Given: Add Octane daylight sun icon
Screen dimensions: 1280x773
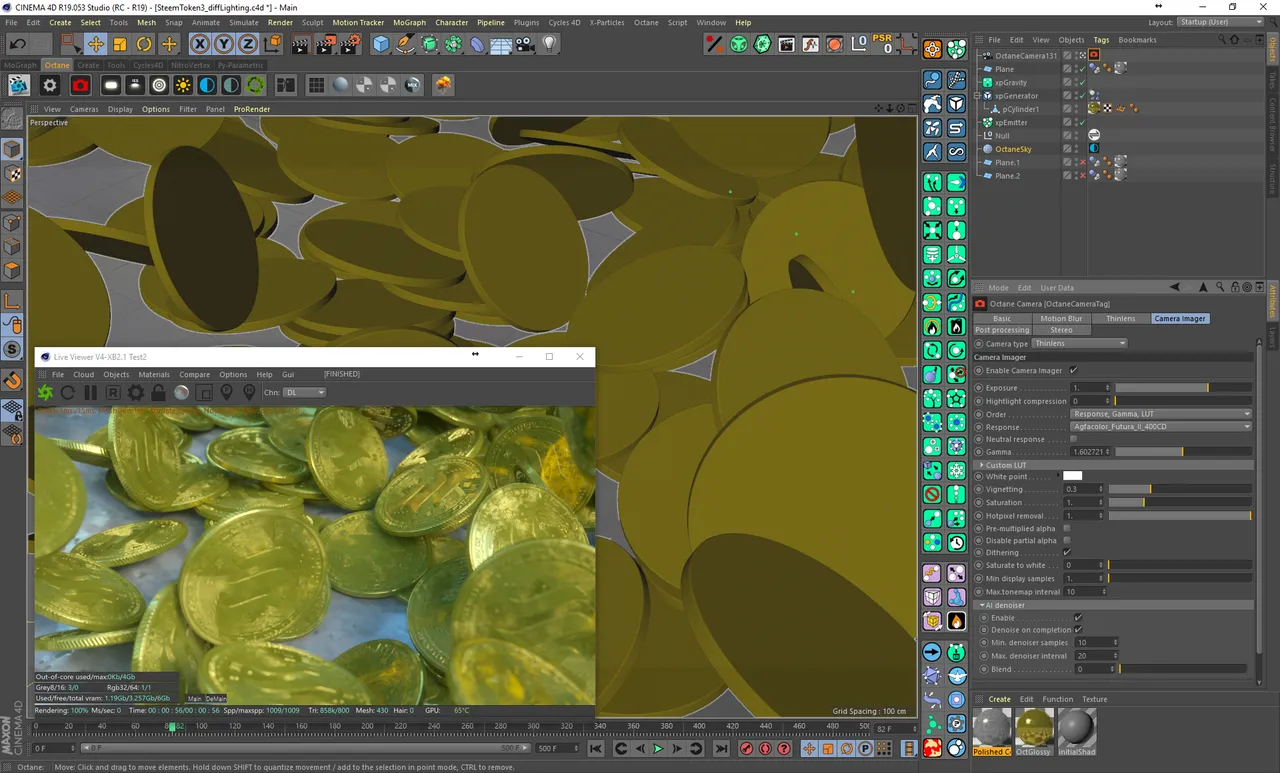Looking at the screenshot, I should pos(183,86).
